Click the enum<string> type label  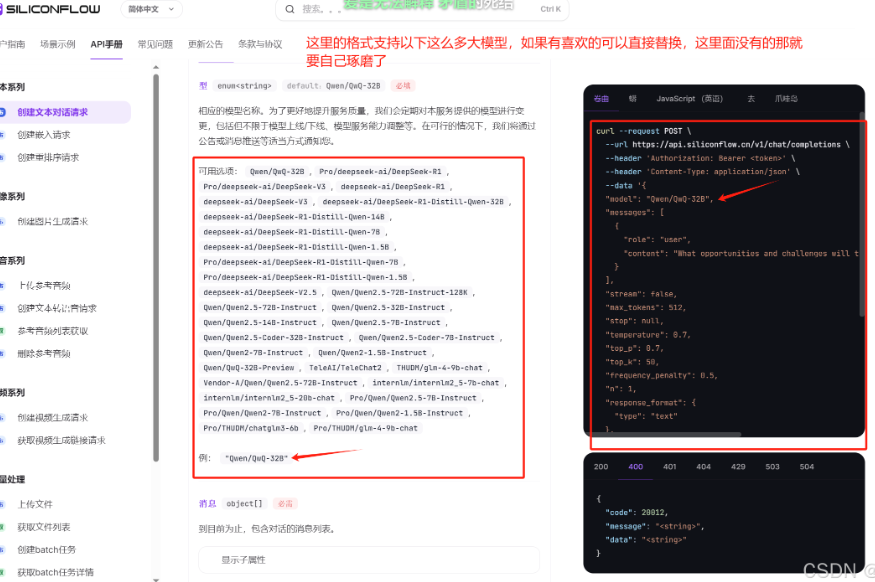pos(244,86)
